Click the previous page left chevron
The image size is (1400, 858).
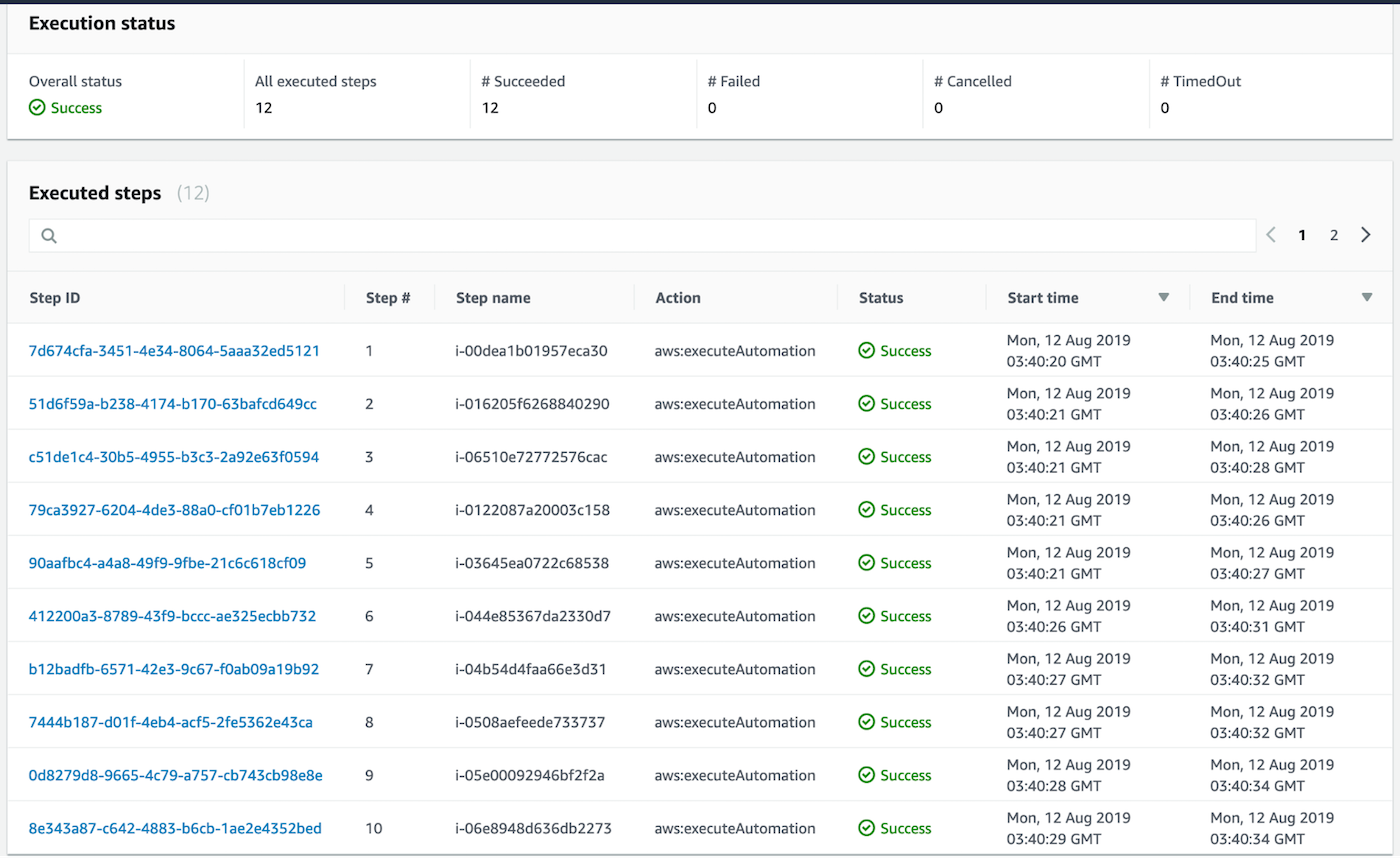1271,235
